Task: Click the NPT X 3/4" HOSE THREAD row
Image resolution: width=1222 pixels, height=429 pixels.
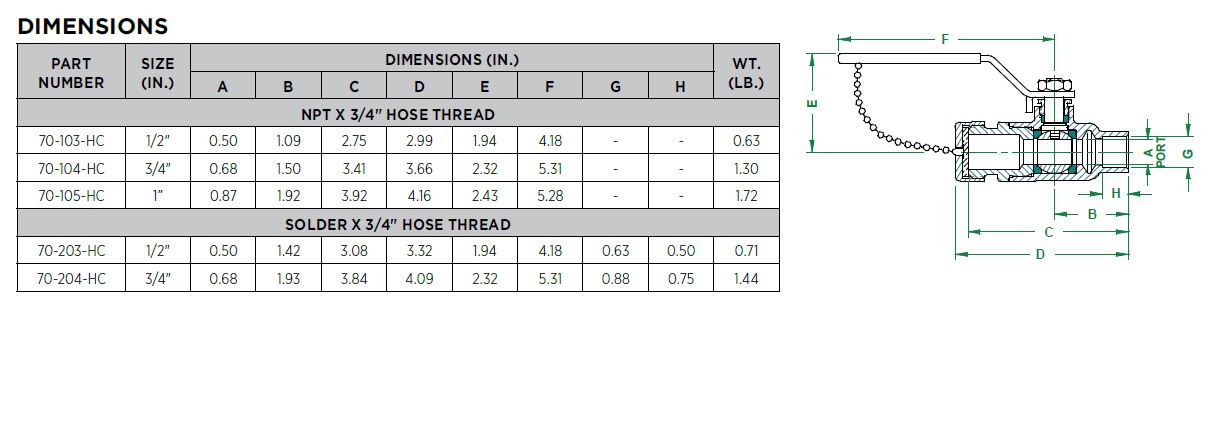Action: coord(398,114)
